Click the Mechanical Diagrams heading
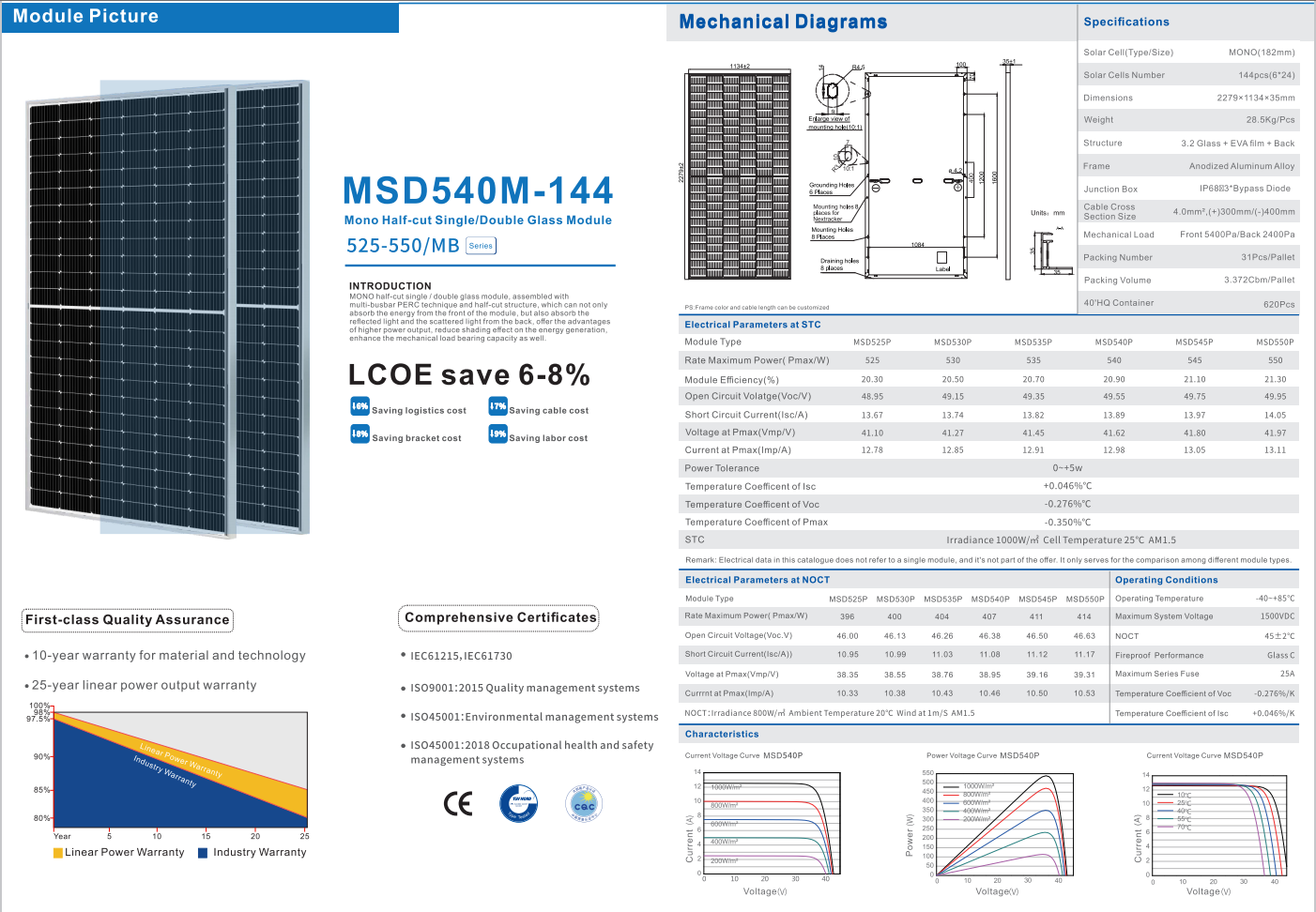1316x912 pixels. click(783, 22)
